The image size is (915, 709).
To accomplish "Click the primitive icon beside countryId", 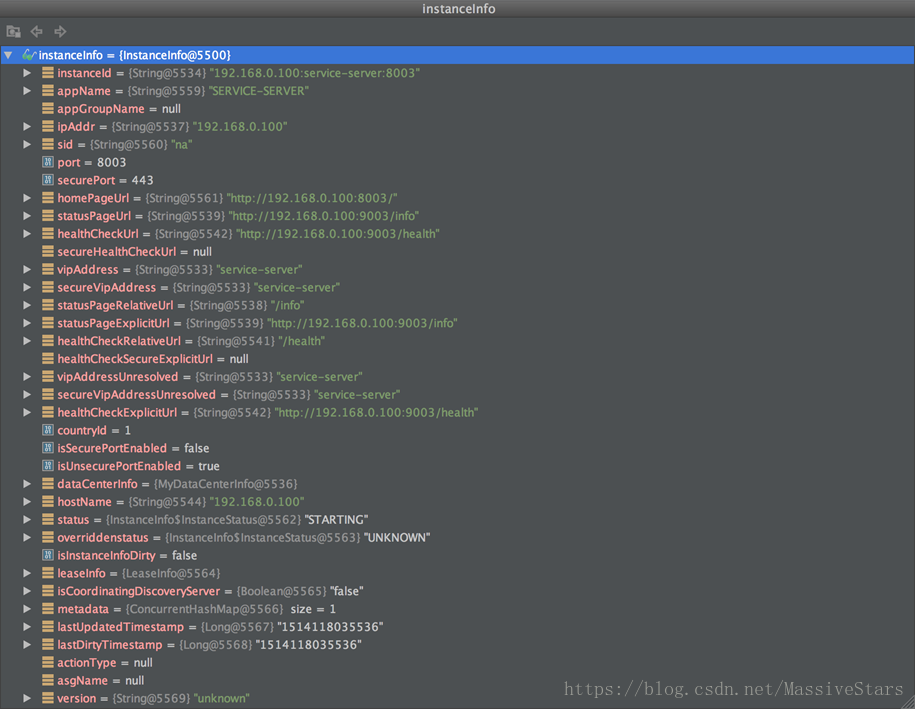I will click(48, 430).
